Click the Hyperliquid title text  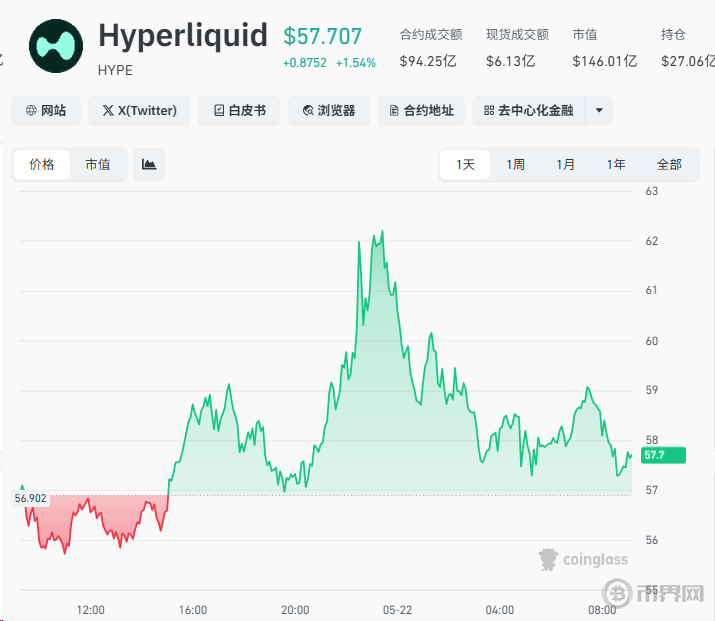(x=183, y=36)
